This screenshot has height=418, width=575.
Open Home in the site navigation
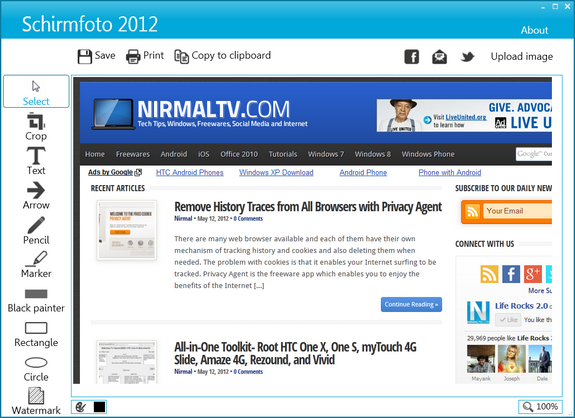(x=95, y=154)
